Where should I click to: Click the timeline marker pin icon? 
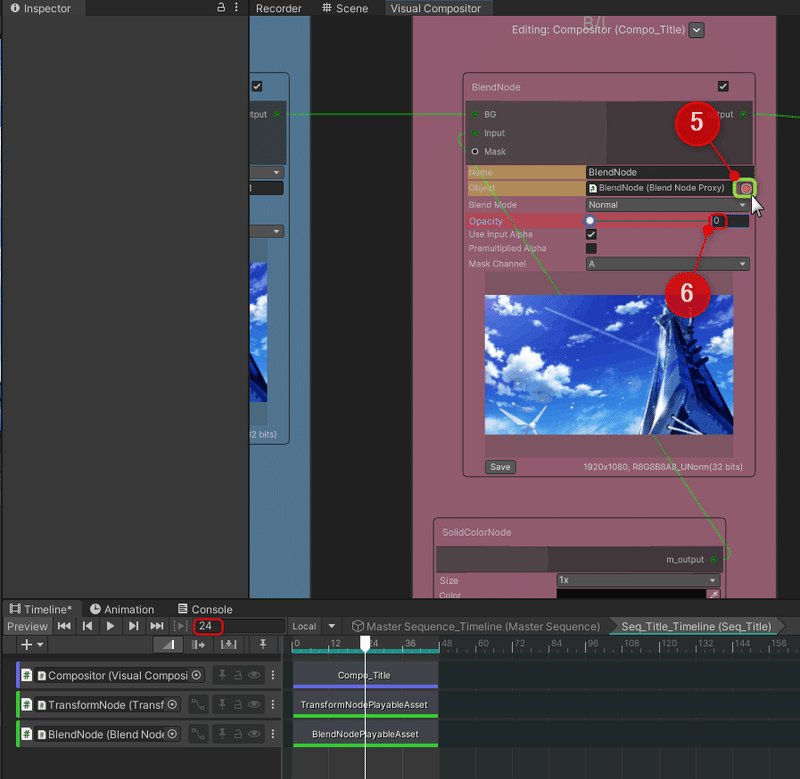click(263, 645)
